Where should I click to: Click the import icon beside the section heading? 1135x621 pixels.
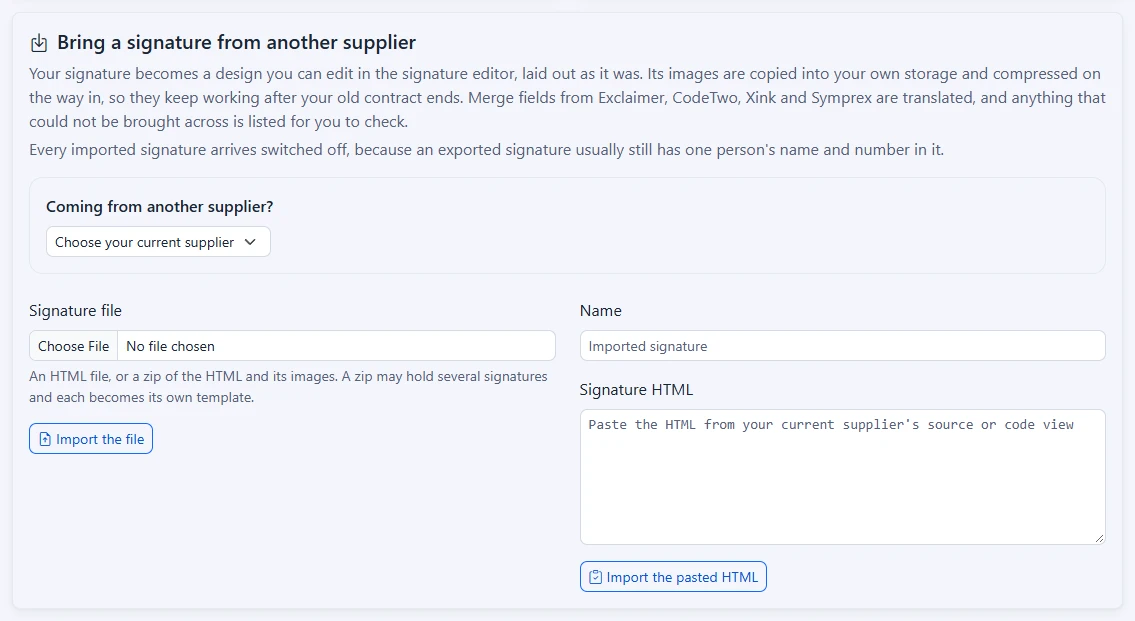pos(39,43)
